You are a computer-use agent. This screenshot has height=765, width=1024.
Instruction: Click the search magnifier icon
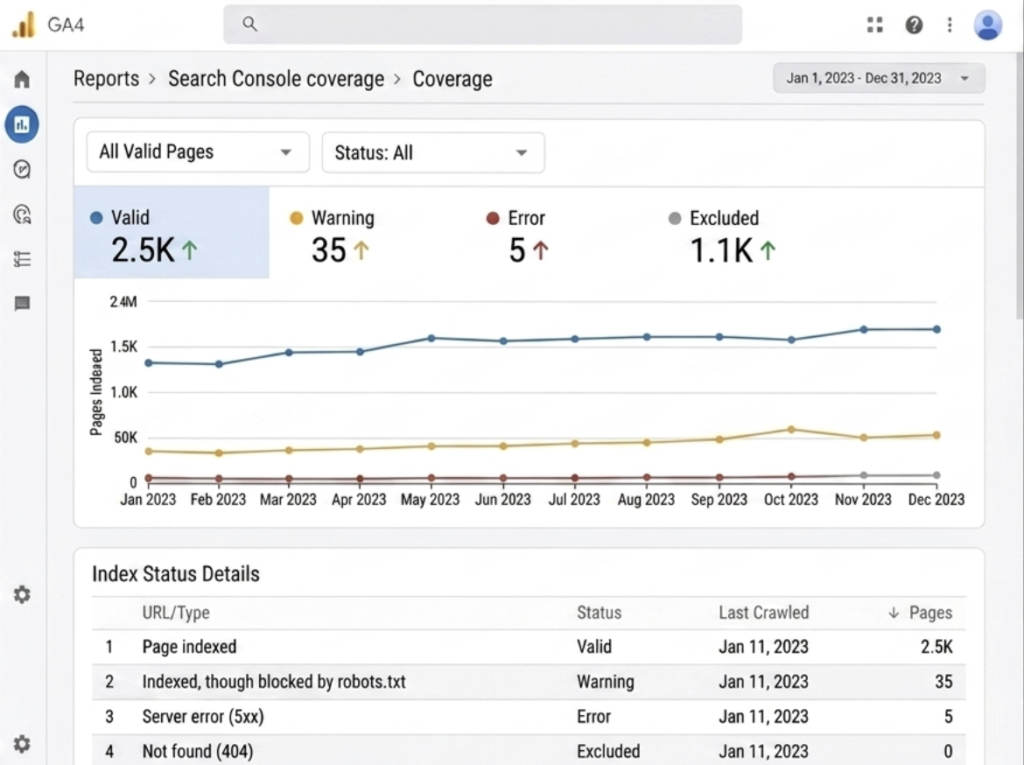(x=249, y=24)
